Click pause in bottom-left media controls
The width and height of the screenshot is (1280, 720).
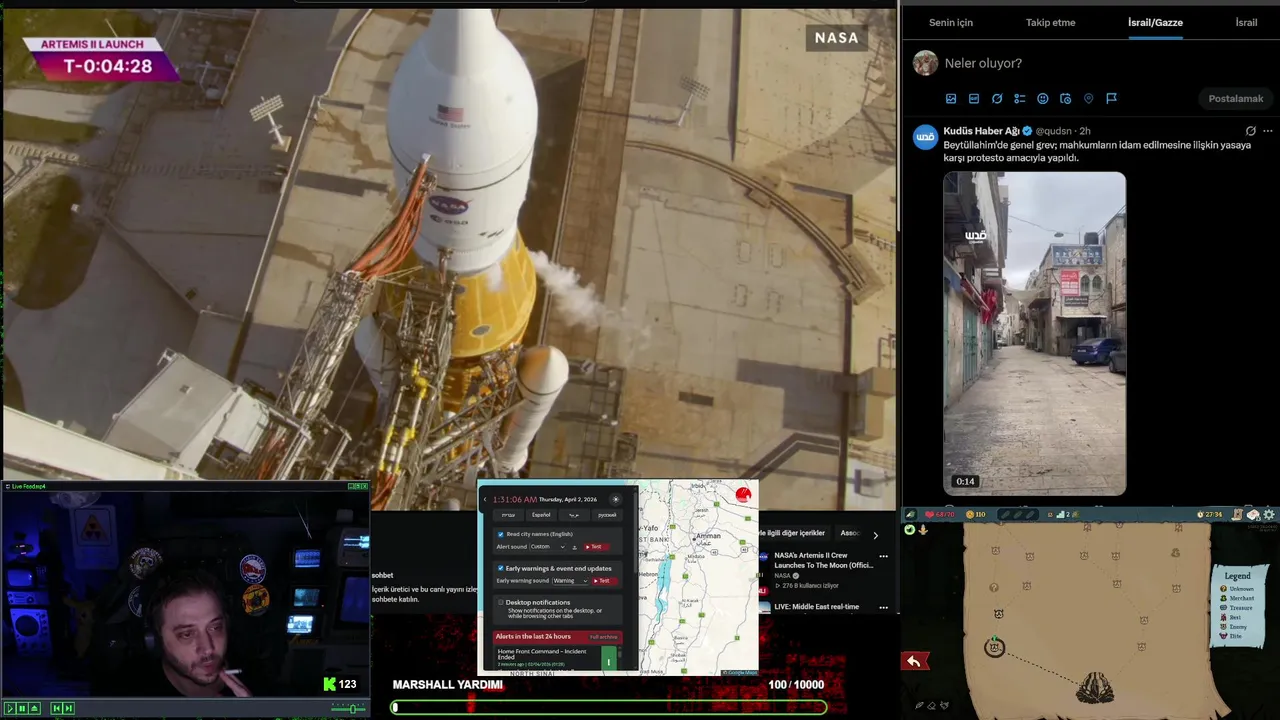tap(21, 708)
